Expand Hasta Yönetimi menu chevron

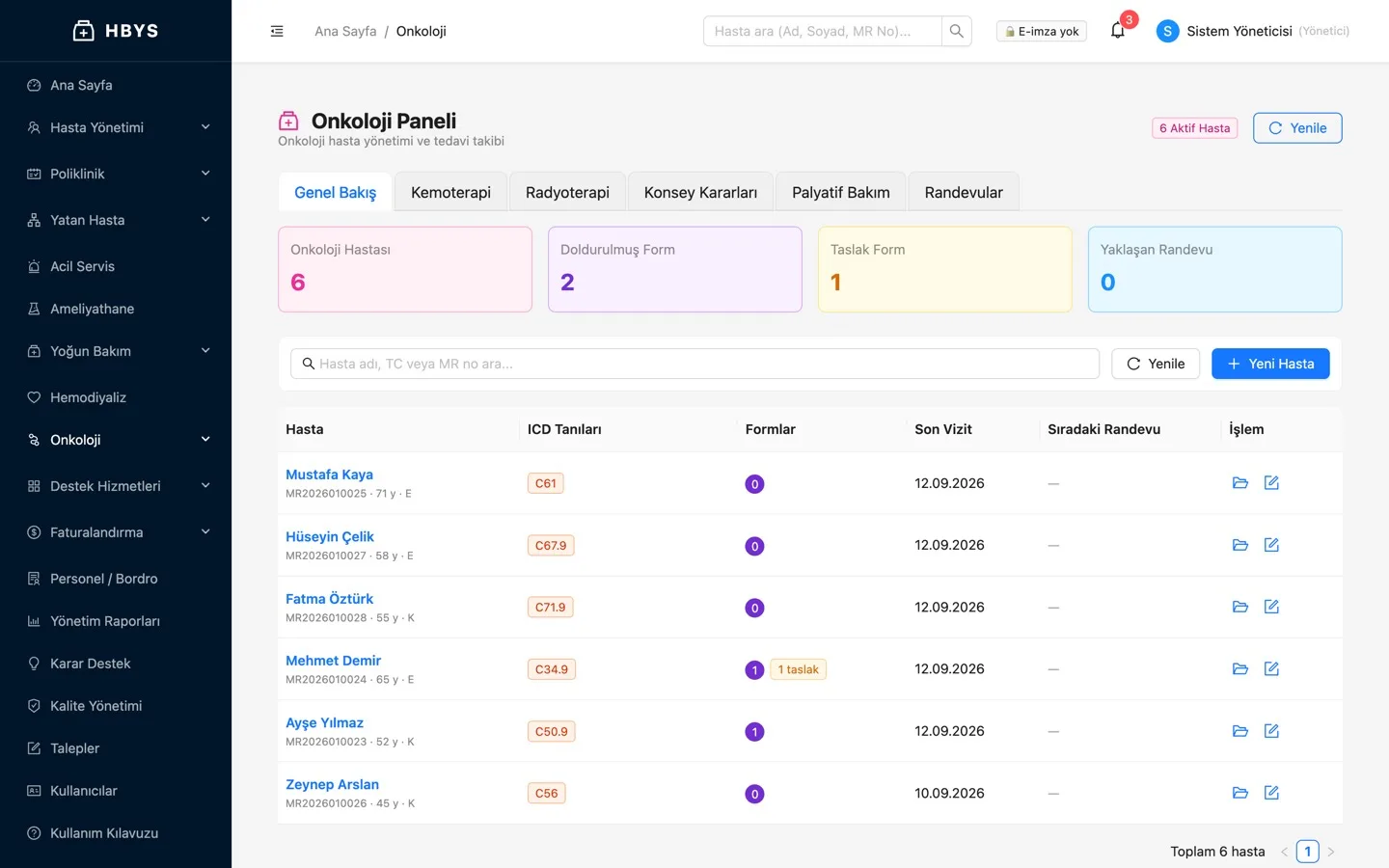coord(205,127)
